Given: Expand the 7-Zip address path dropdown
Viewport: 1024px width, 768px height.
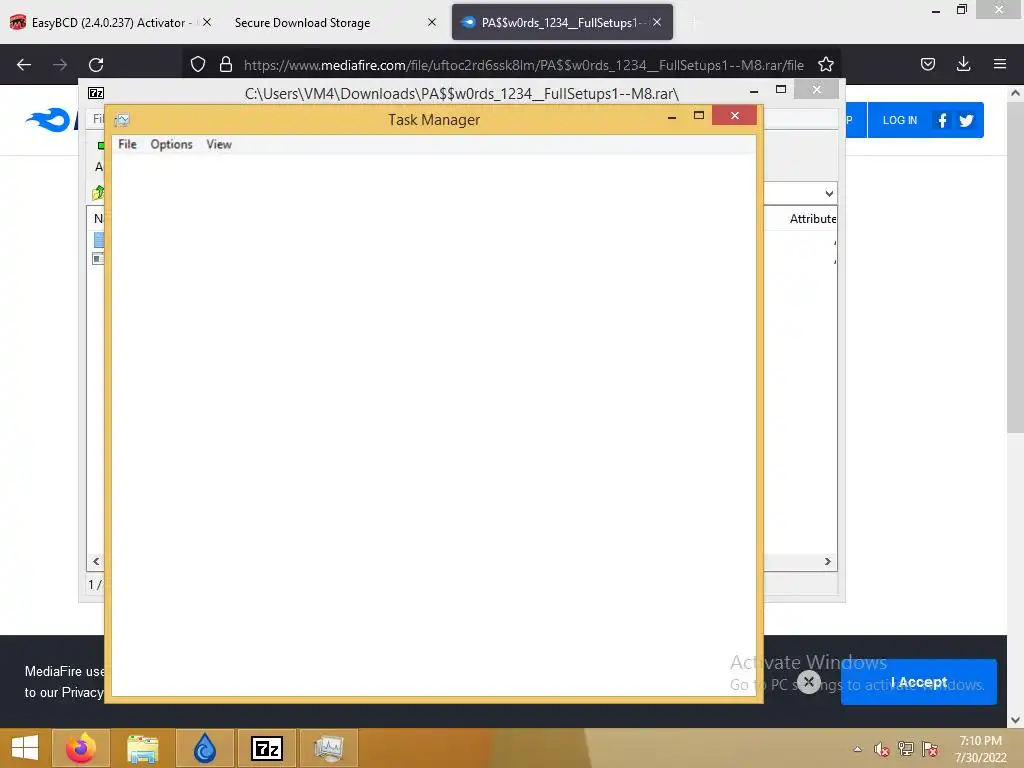Looking at the screenshot, I should [x=829, y=193].
